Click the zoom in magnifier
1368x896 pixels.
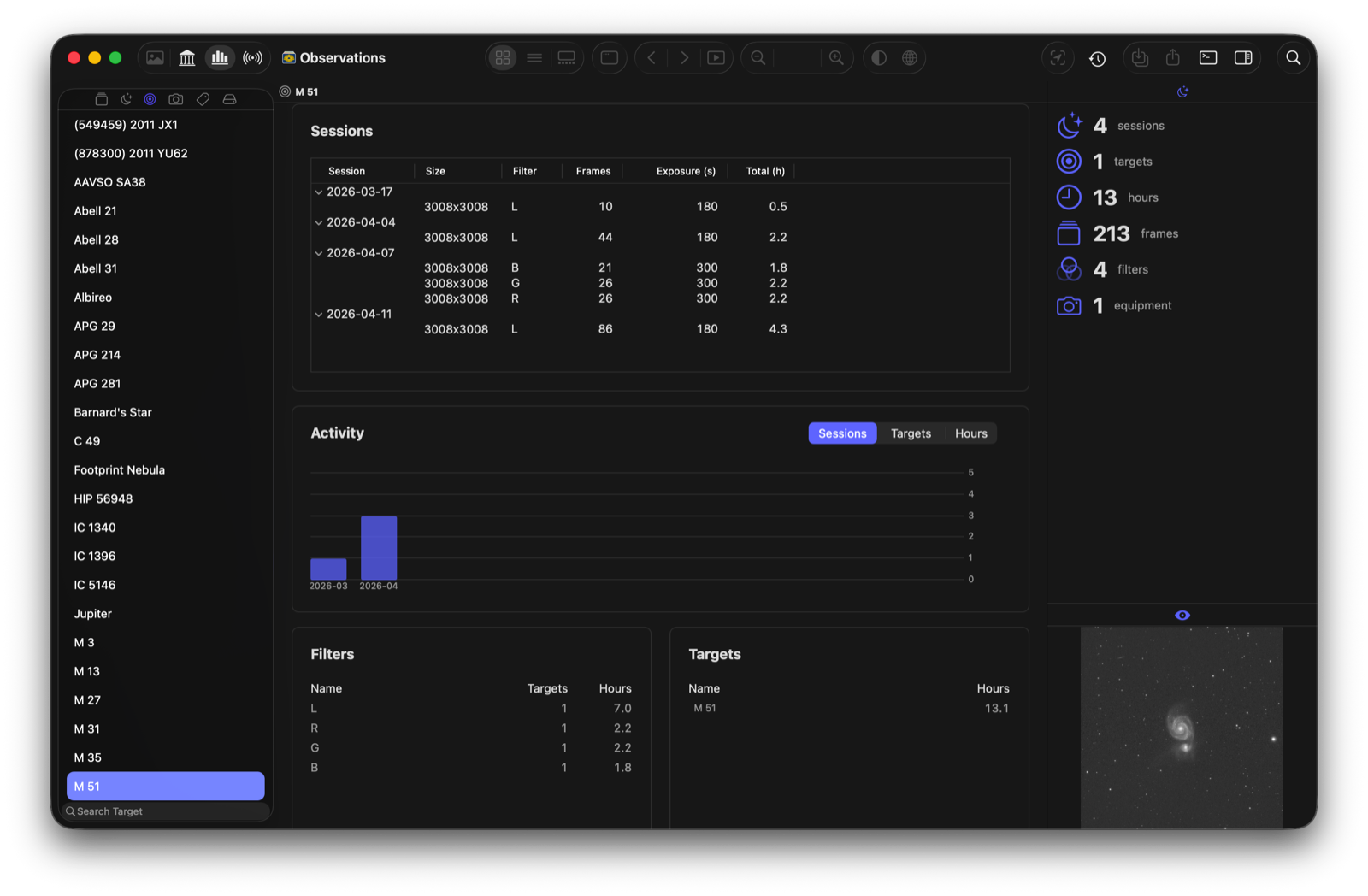coord(836,58)
